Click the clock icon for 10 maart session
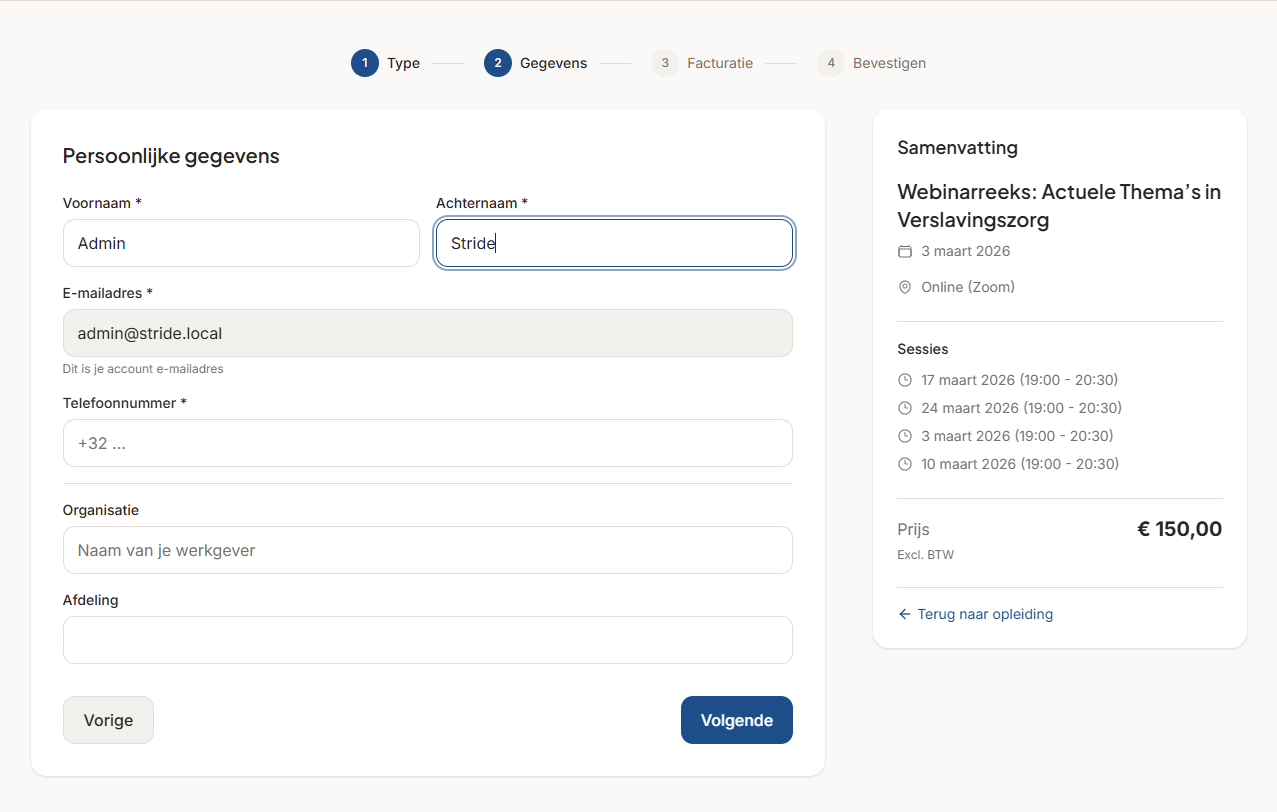The image size is (1277, 812). tap(905, 464)
